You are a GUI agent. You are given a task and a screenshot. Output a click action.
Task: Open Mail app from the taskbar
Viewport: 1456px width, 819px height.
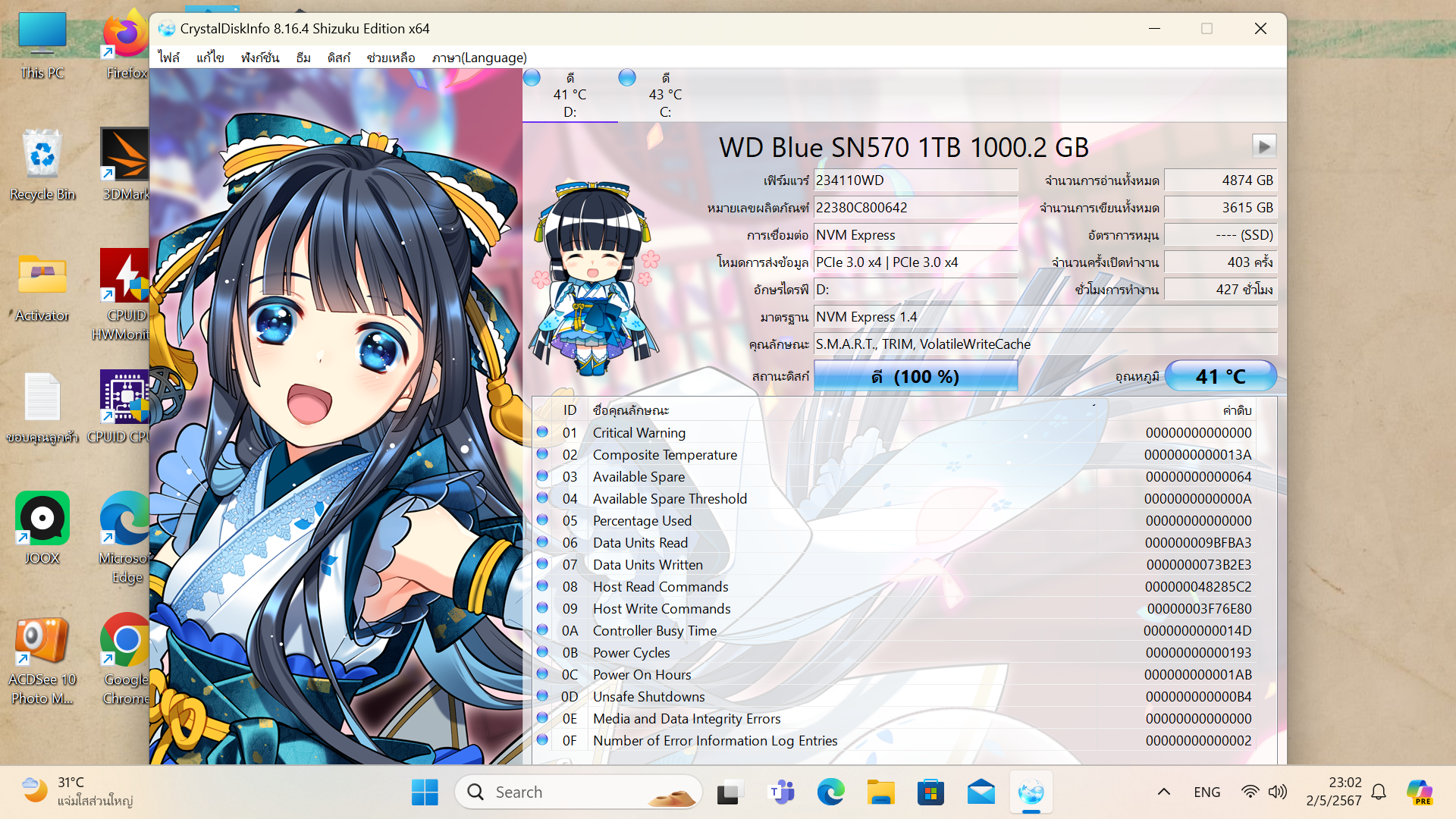pyautogui.click(x=981, y=792)
